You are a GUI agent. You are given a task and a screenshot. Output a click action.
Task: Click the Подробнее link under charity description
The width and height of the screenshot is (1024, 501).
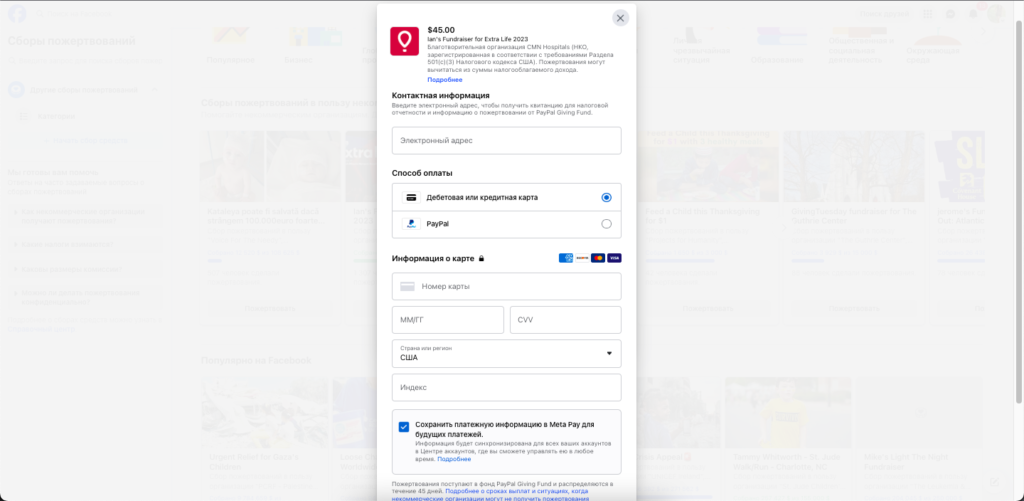pos(445,80)
